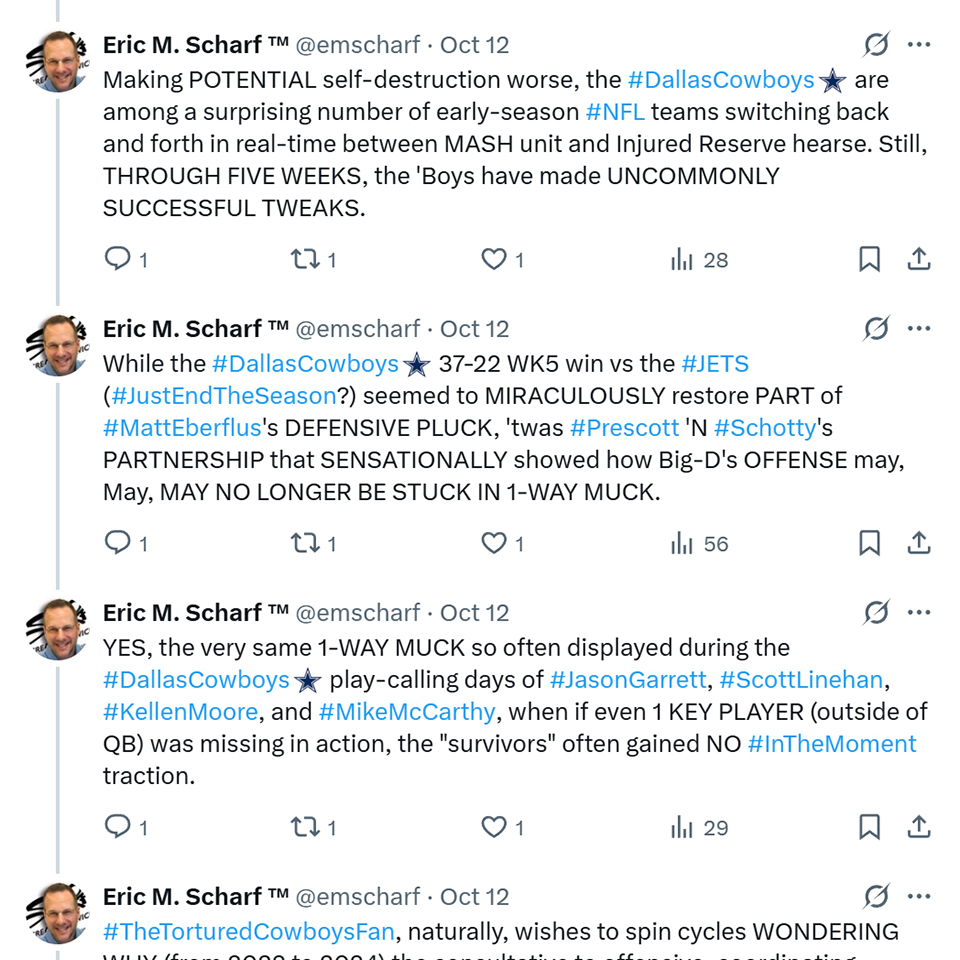Like the MASH unit tweet
Image resolution: width=960 pixels, height=960 pixels.
494,260
